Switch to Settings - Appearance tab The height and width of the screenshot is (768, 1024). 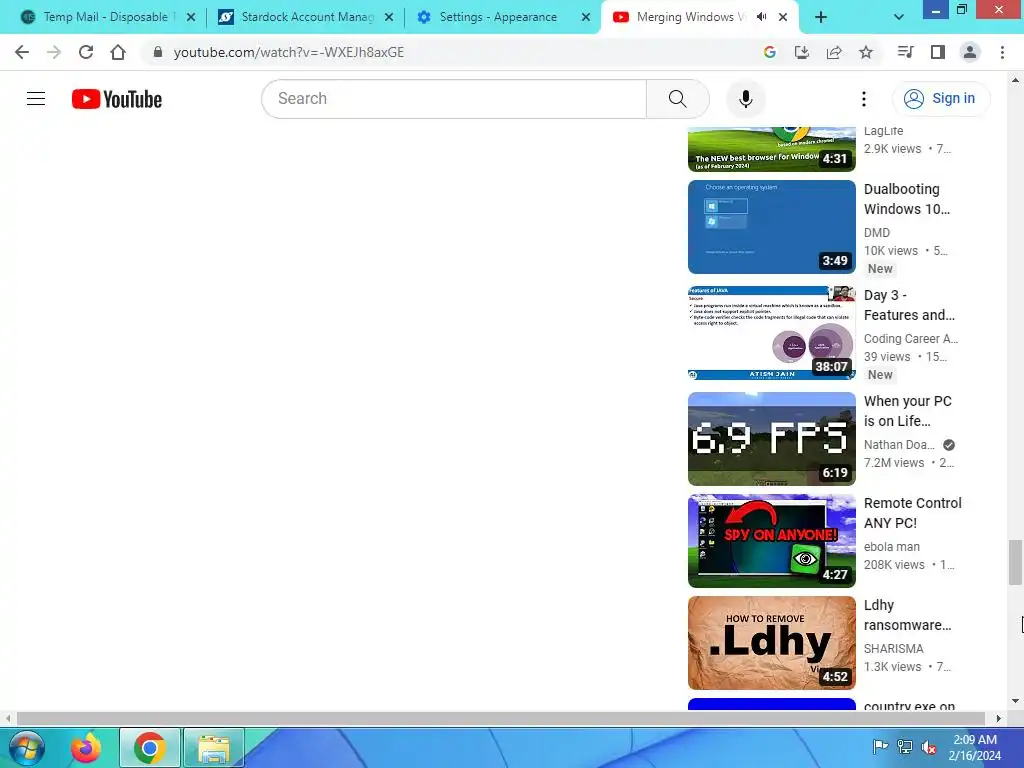click(496, 17)
